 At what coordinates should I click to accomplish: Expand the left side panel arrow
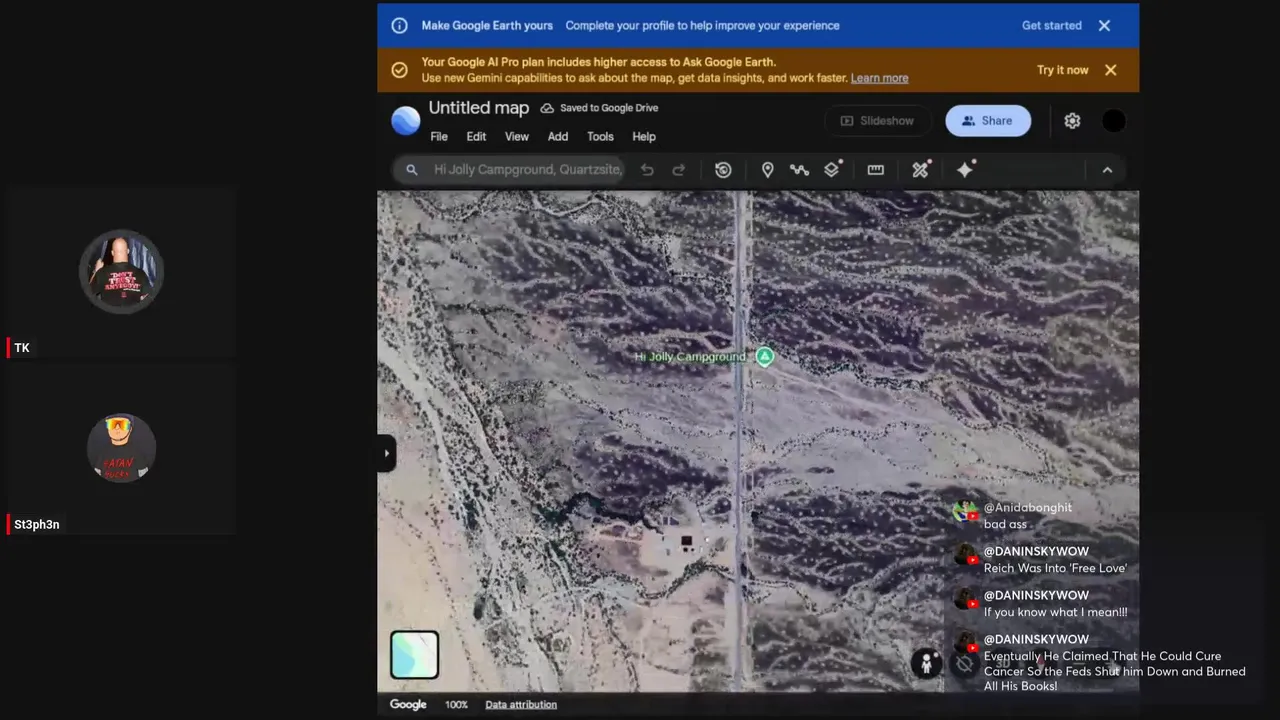coord(387,453)
